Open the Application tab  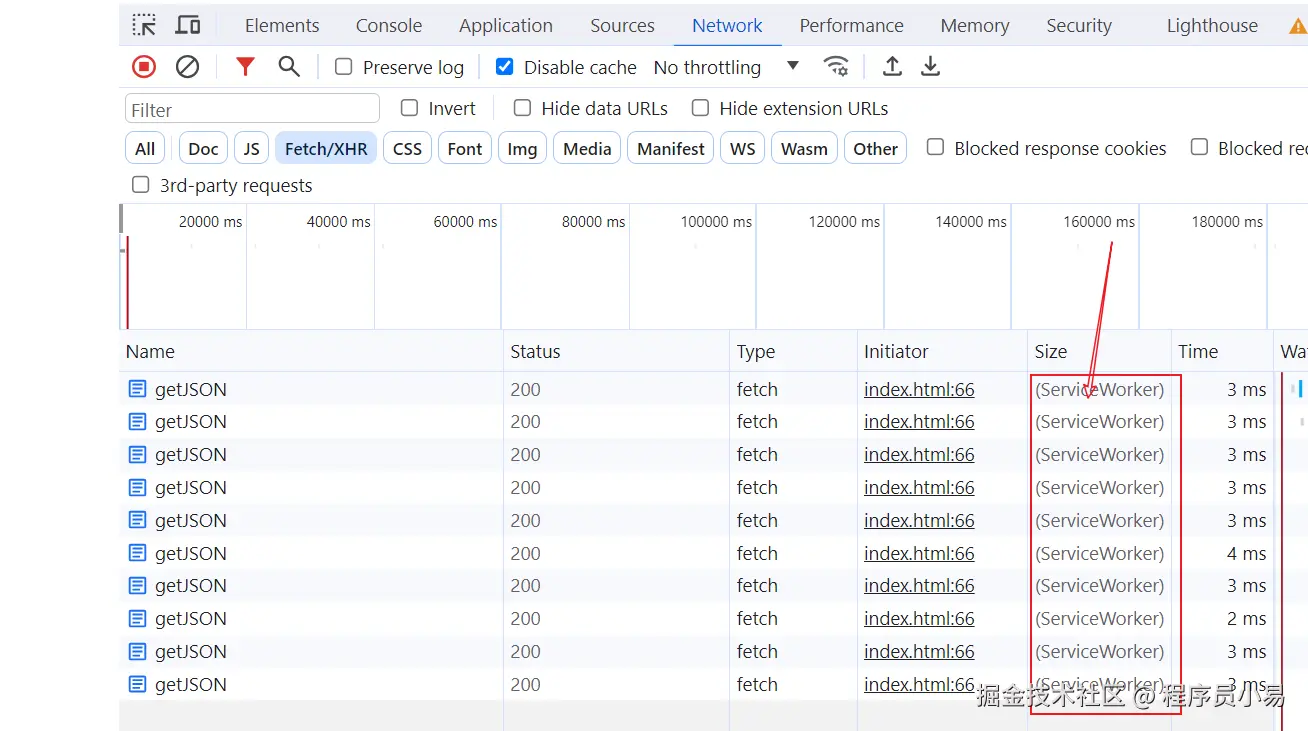pyautogui.click(x=506, y=26)
